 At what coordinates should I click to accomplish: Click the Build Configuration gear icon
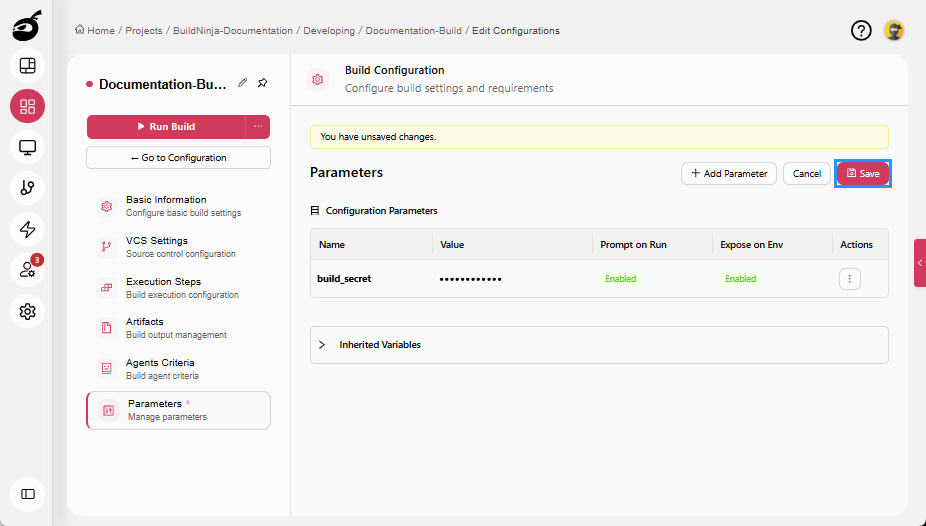click(318, 79)
